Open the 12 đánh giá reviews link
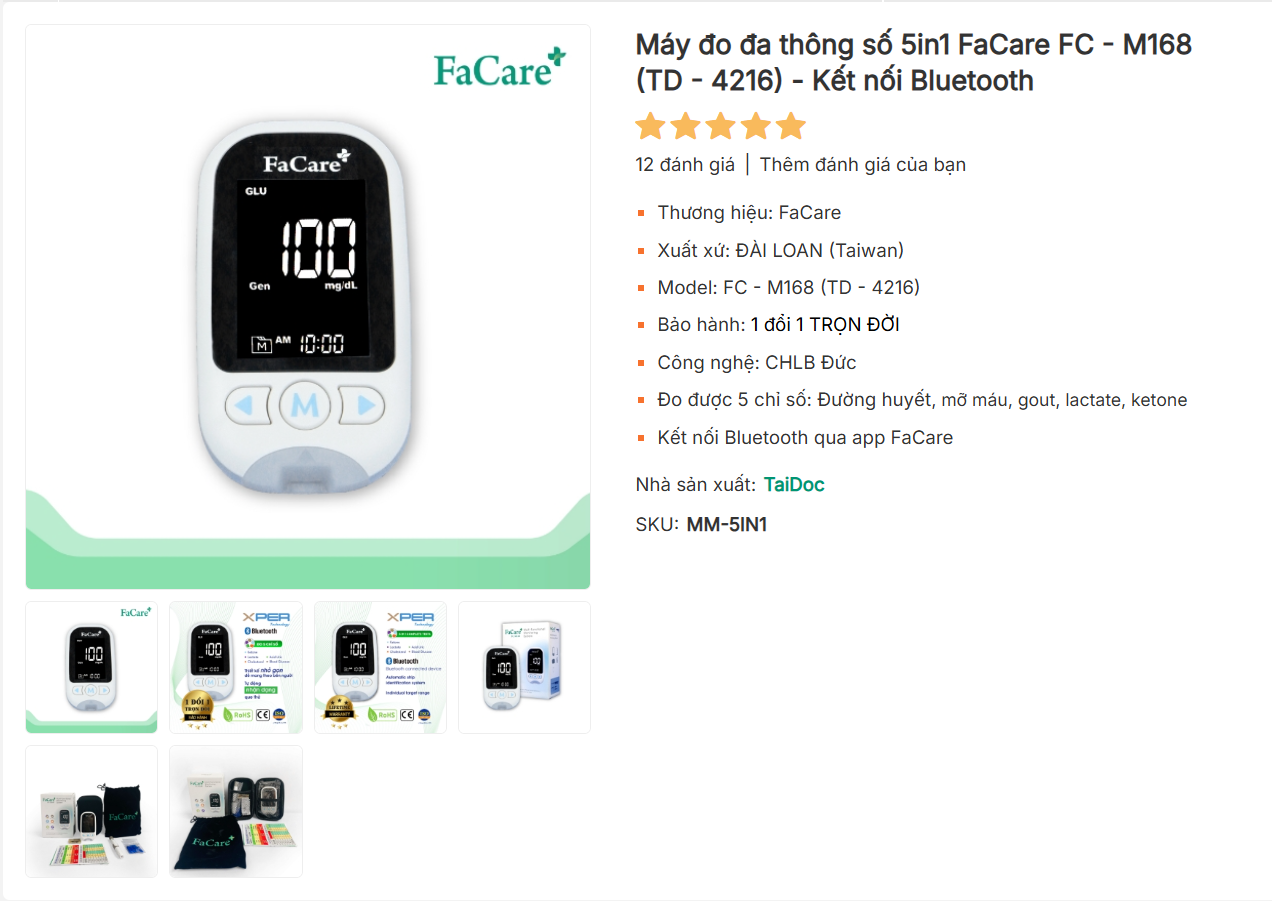 [x=685, y=165]
